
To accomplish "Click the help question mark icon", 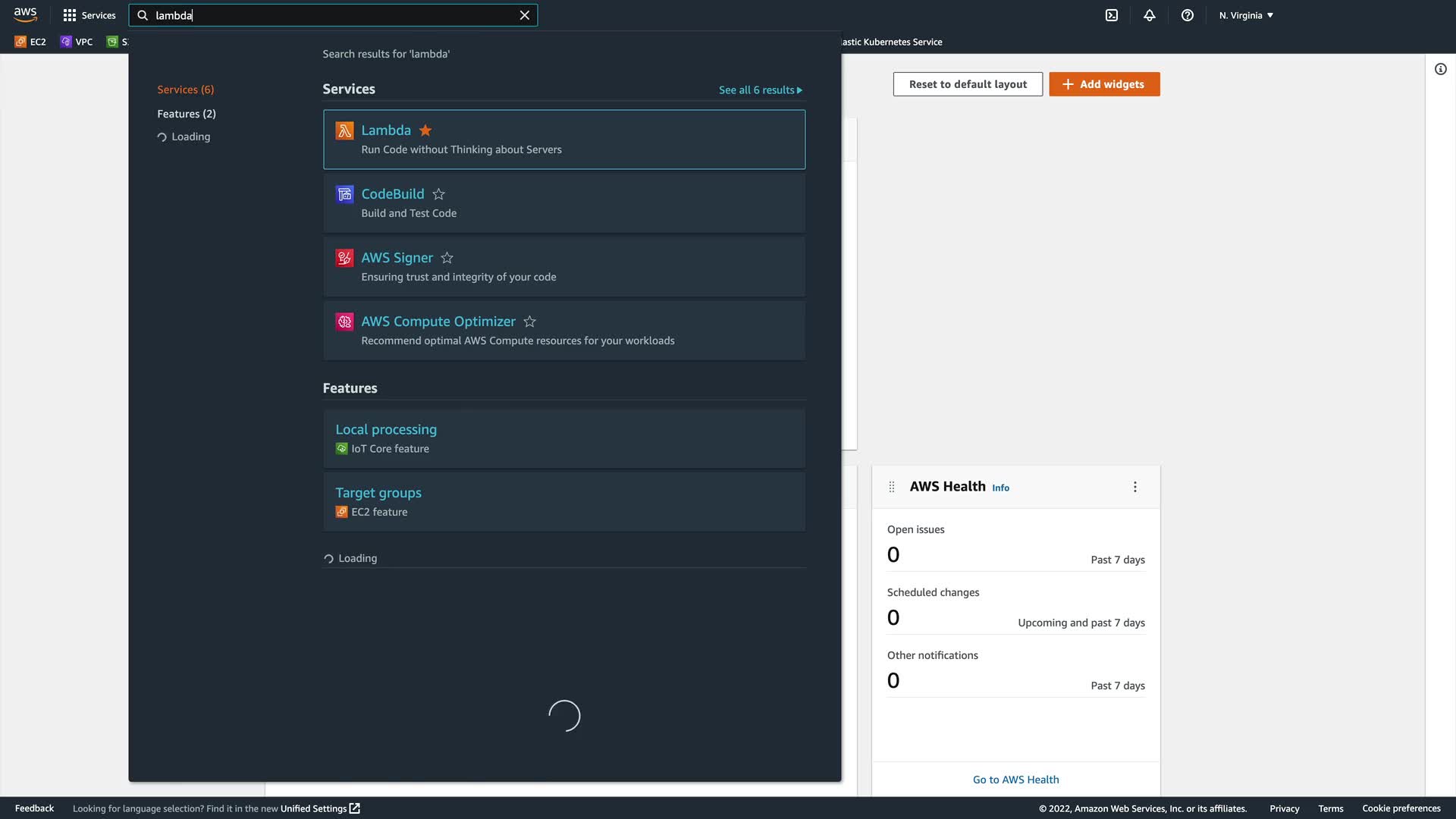I will point(1188,15).
